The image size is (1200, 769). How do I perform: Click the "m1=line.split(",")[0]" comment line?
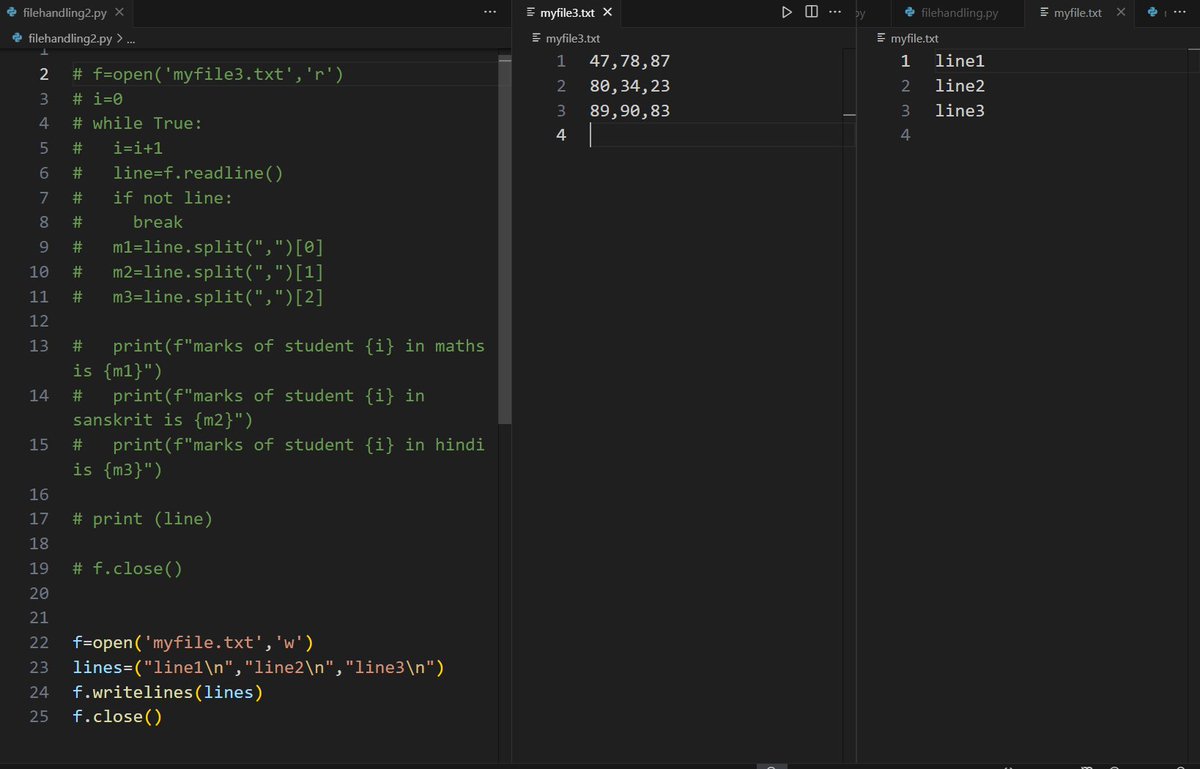(x=198, y=247)
